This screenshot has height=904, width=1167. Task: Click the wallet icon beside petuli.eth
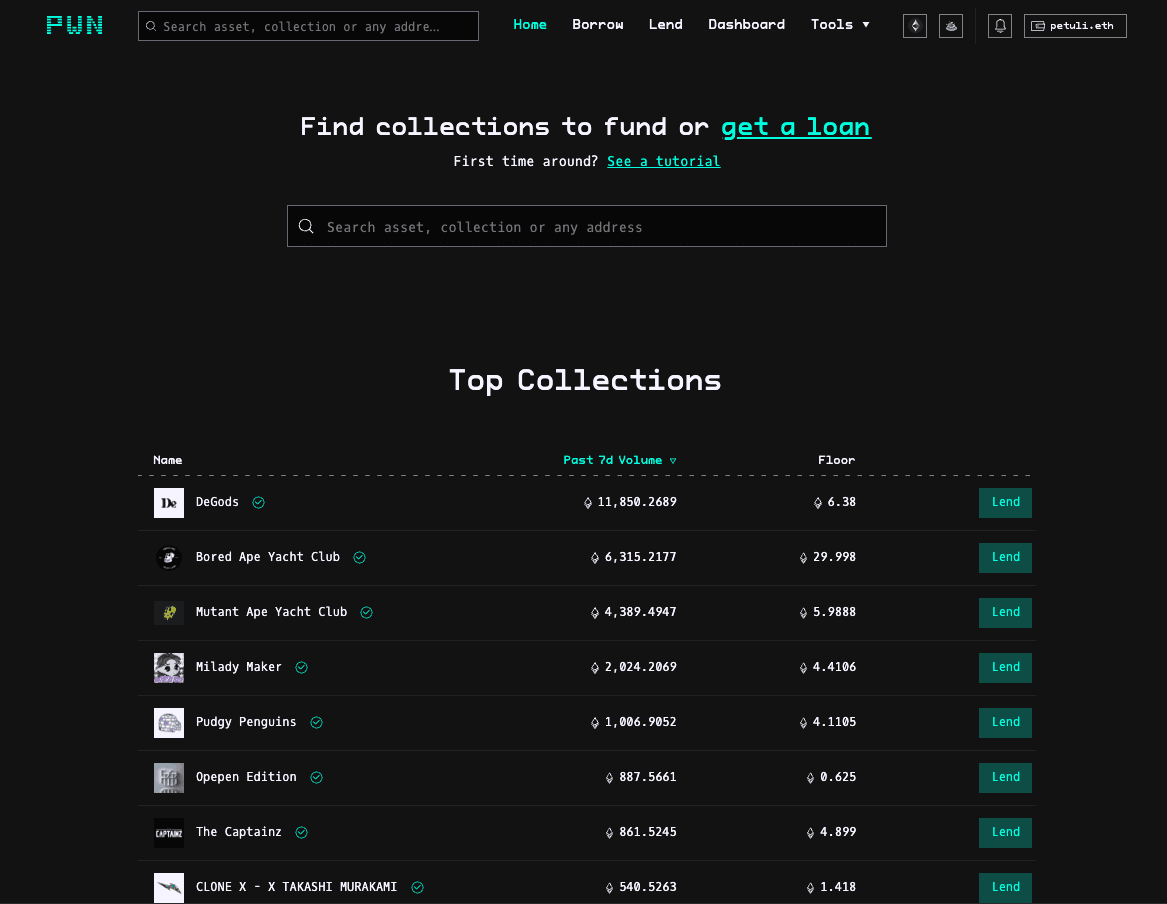click(1037, 26)
